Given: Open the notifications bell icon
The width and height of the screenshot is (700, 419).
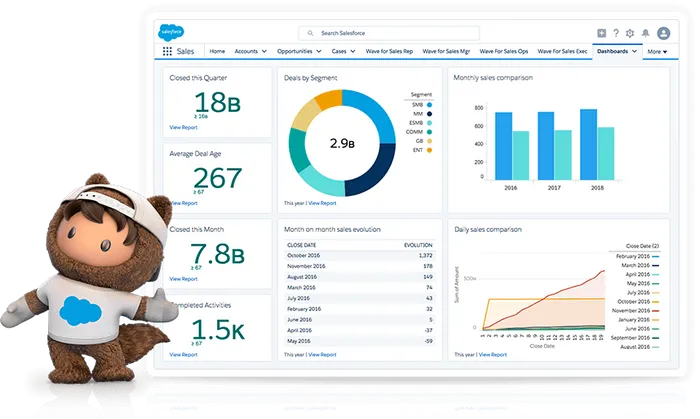Looking at the screenshot, I should coord(646,33).
